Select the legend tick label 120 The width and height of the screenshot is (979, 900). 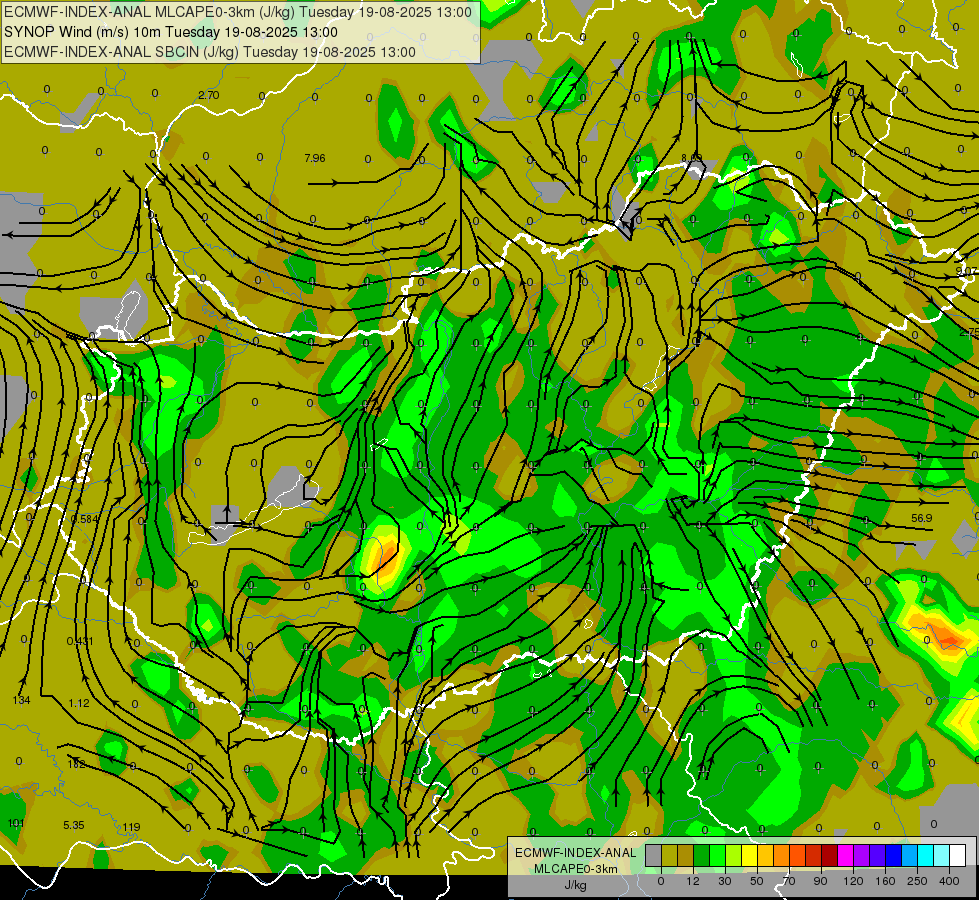(854, 881)
